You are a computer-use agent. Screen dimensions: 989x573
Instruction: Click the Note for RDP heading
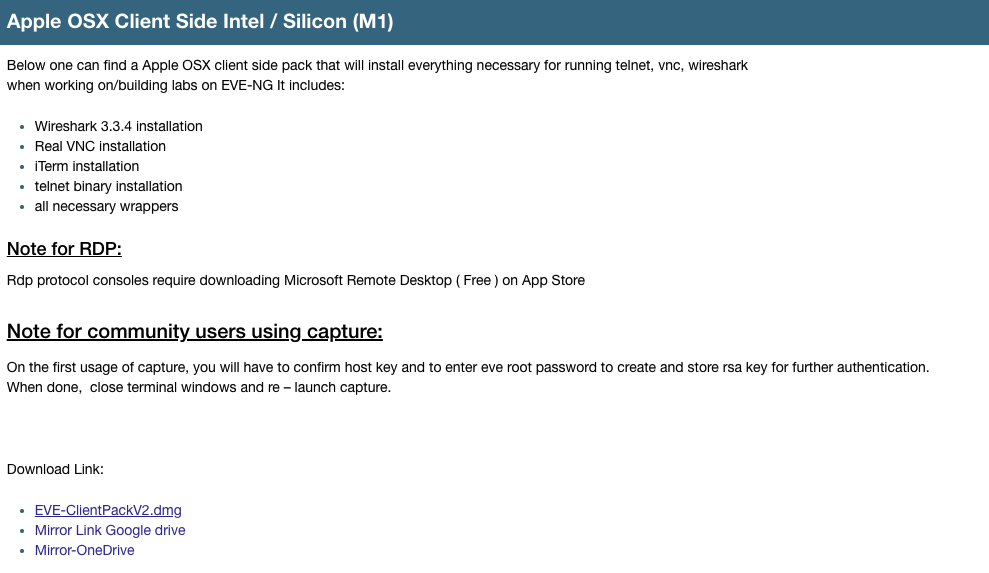pyautogui.click(x=64, y=249)
